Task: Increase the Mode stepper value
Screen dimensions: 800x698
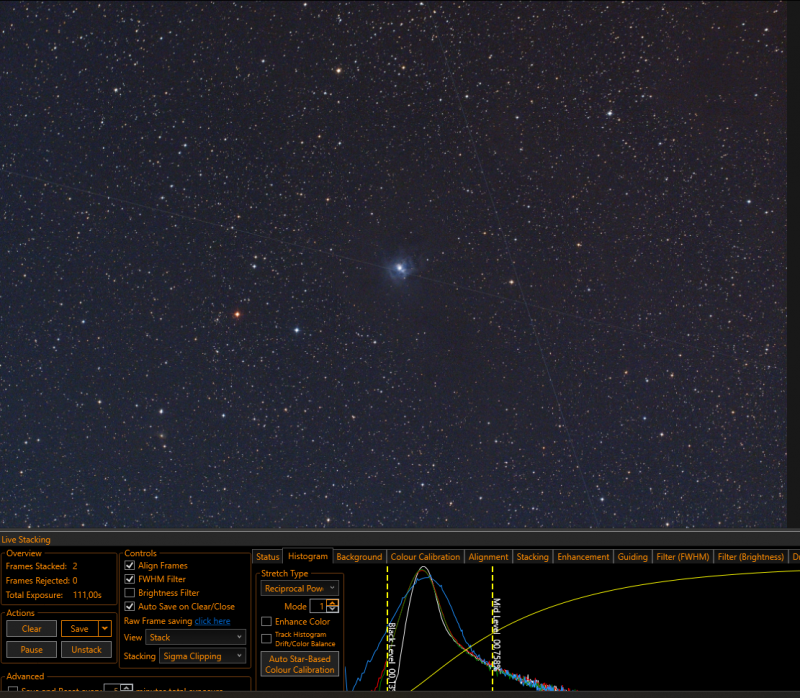Action: pos(333,603)
